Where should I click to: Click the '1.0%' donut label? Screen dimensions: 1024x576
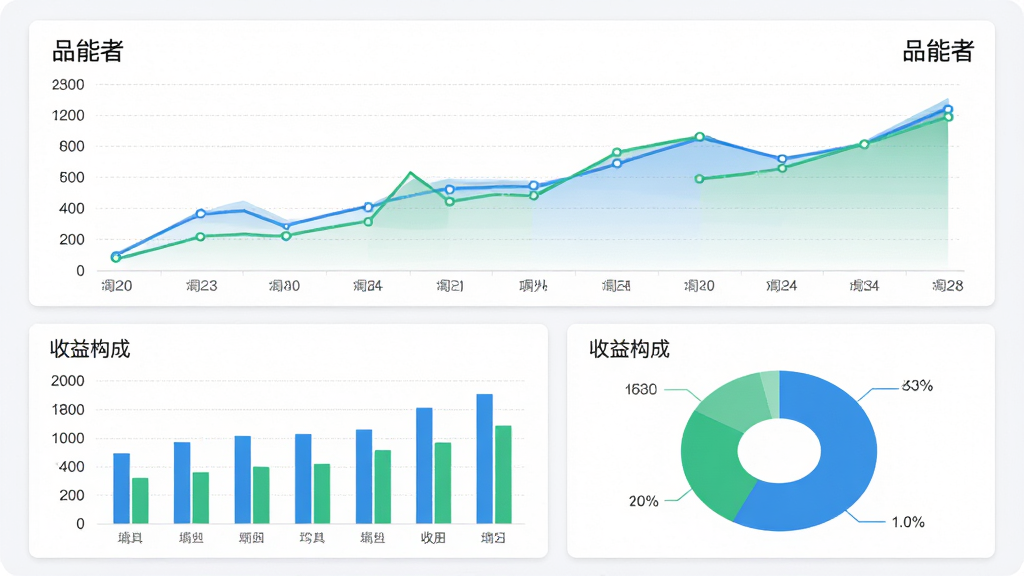[x=908, y=522]
